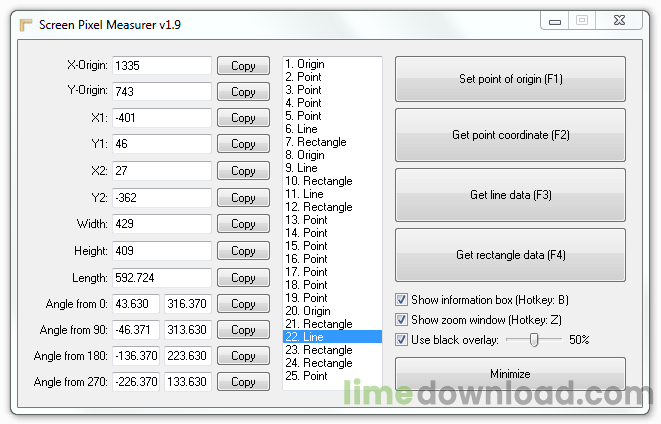Screen dimensions: 661x424
Task: Select list entry '11. Line'
Action: [332, 194]
